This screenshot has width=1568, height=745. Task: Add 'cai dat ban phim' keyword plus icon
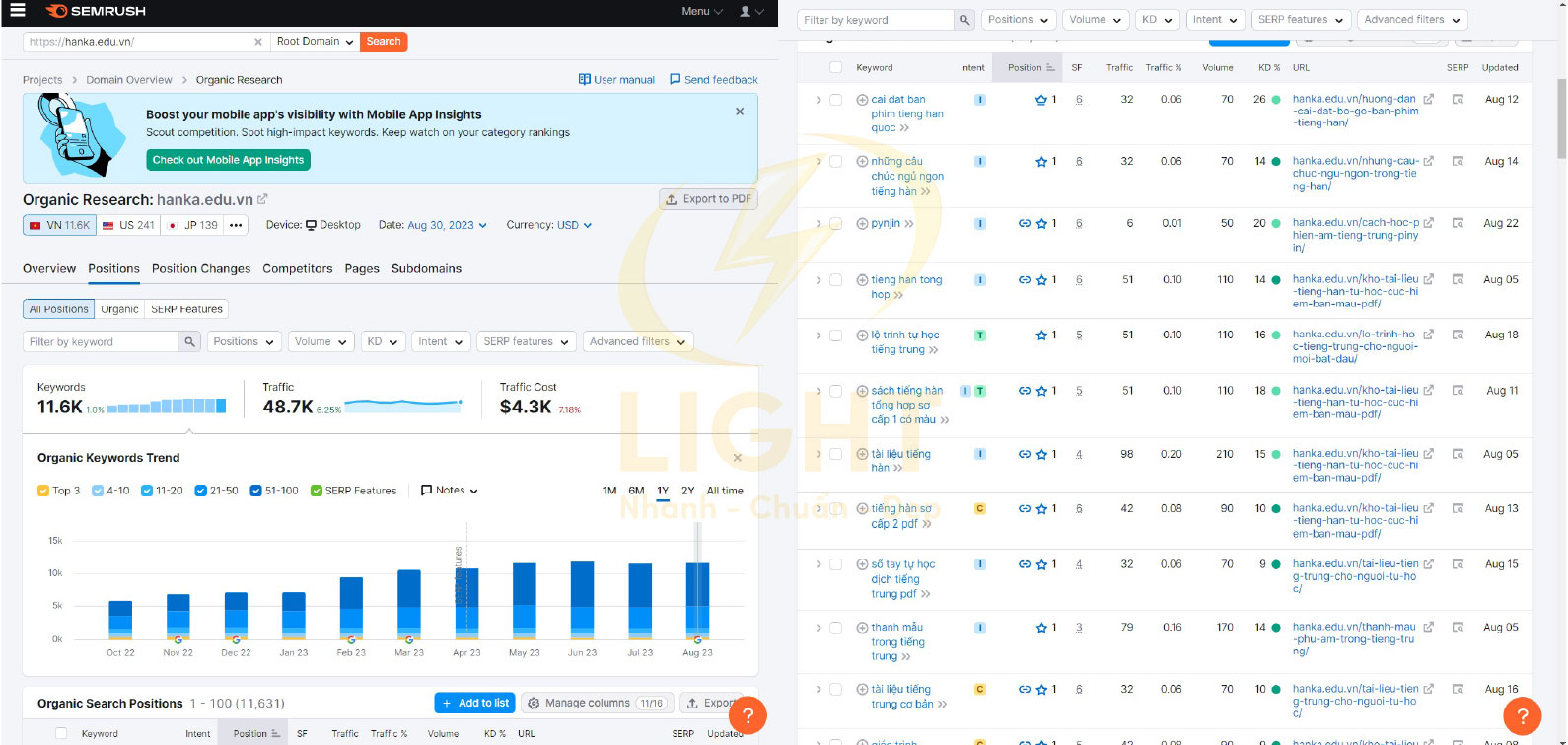(862, 100)
